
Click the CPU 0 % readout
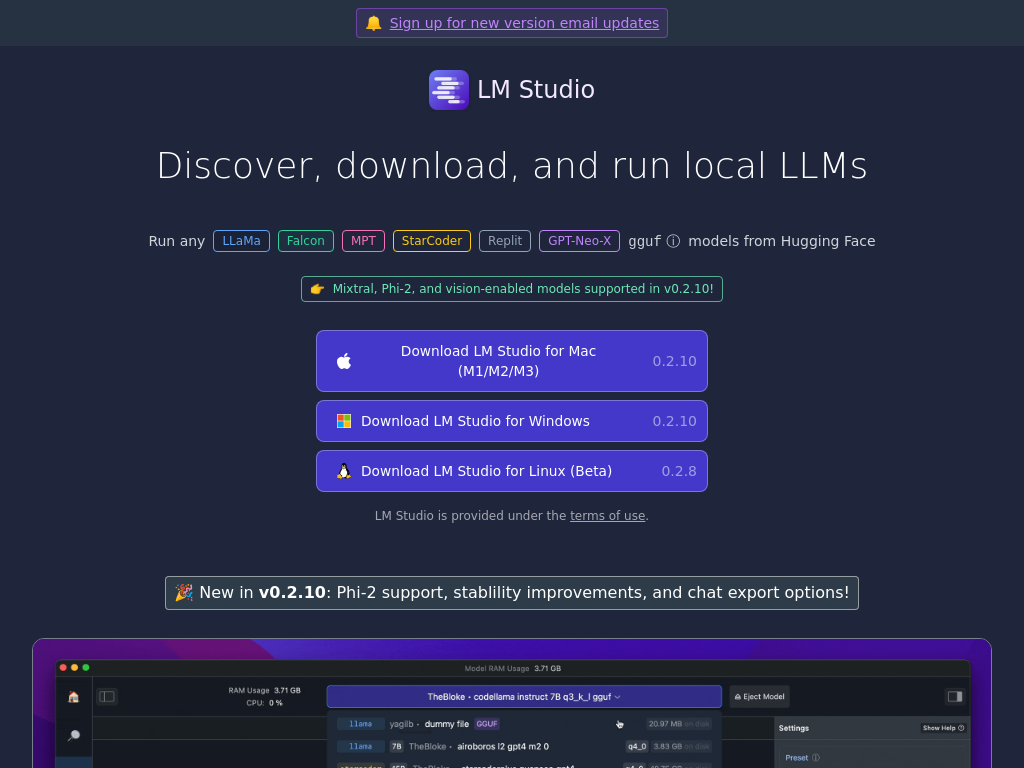click(x=264, y=703)
